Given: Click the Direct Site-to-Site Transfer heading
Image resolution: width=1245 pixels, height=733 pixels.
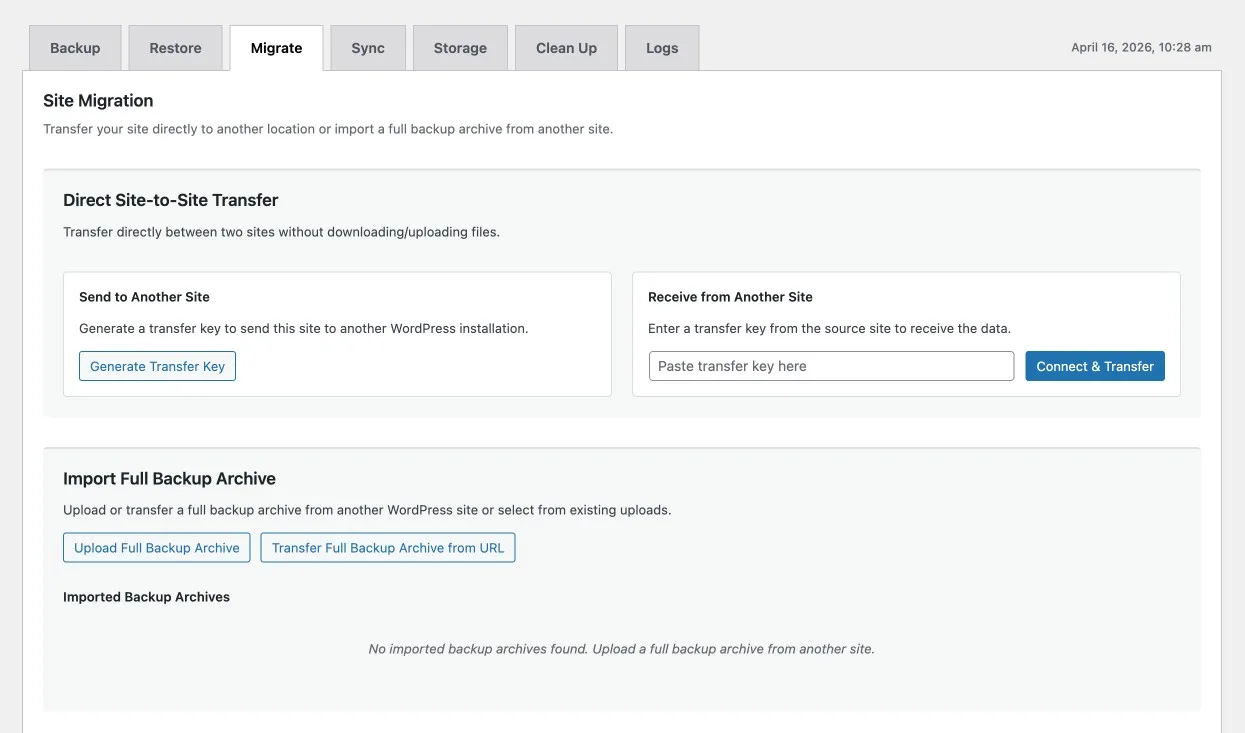Looking at the screenshot, I should pyautogui.click(x=171, y=200).
